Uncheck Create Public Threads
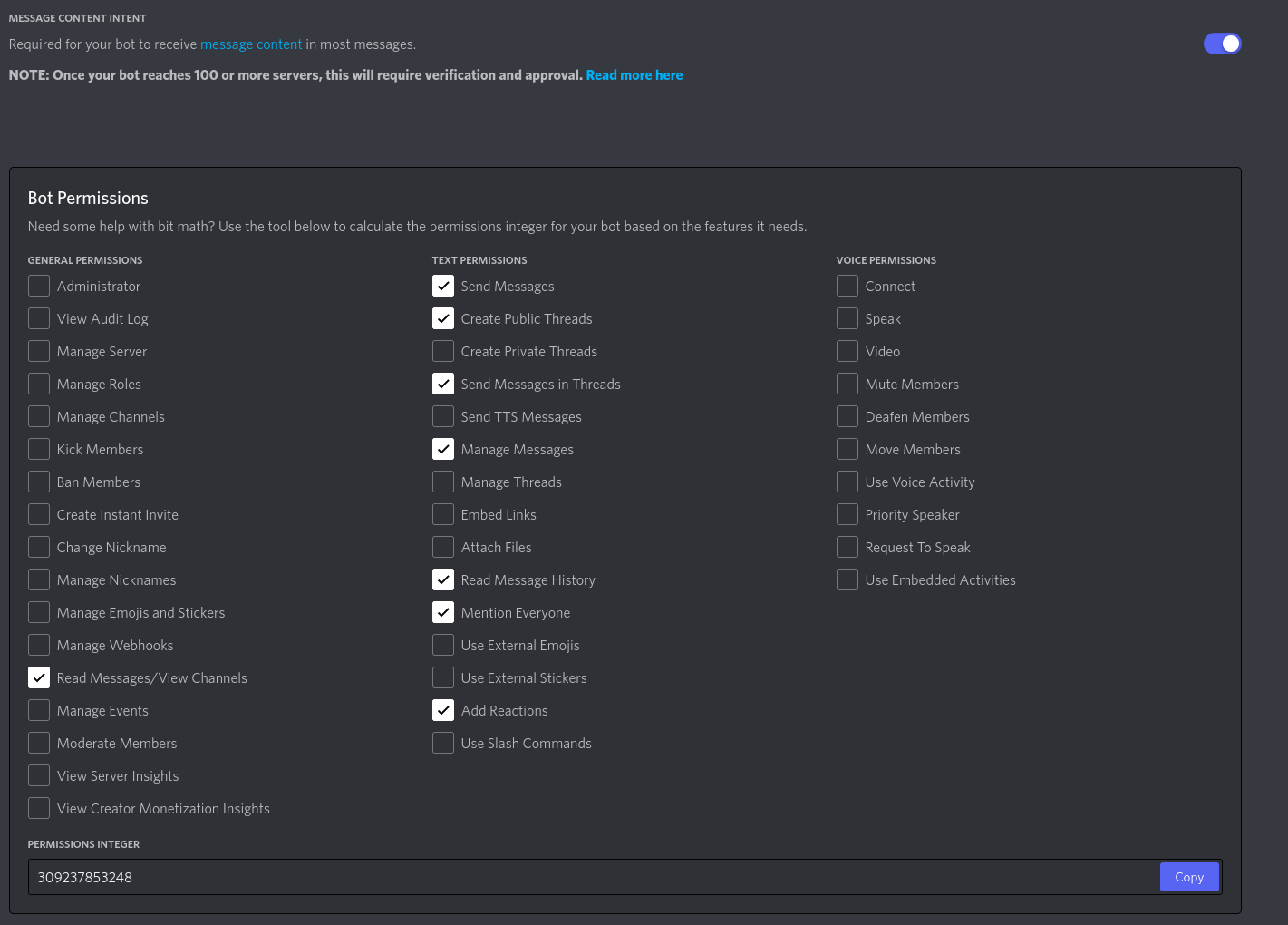 coord(443,318)
